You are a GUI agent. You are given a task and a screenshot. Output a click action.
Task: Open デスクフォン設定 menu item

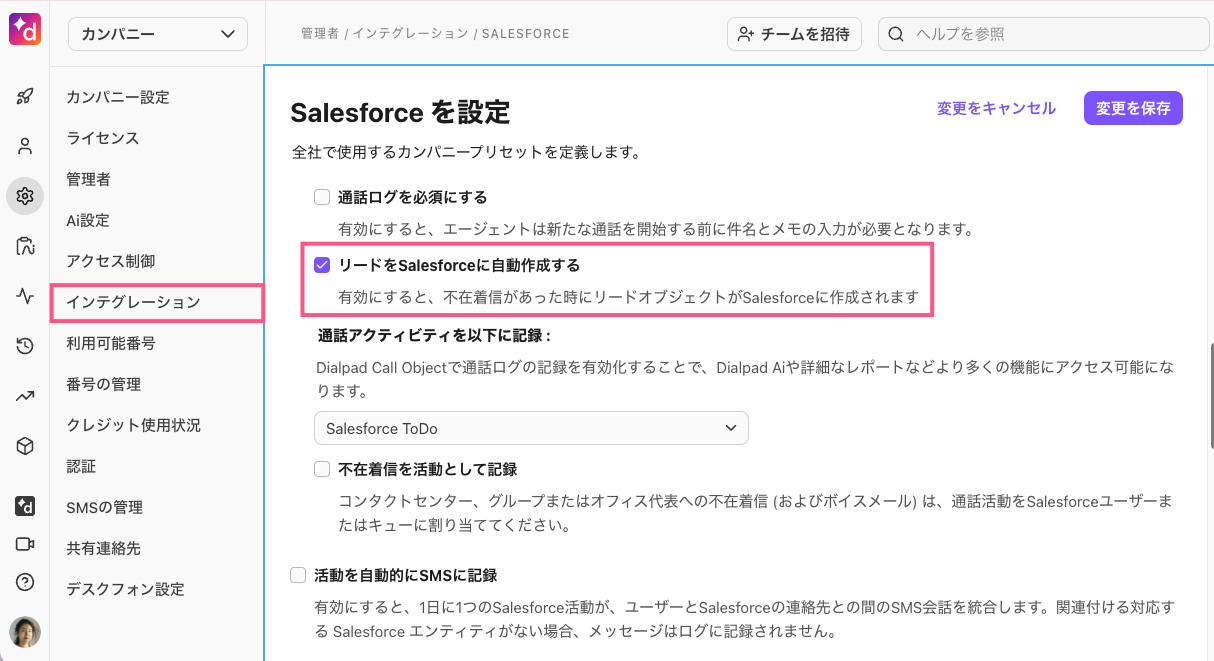[x=126, y=589]
